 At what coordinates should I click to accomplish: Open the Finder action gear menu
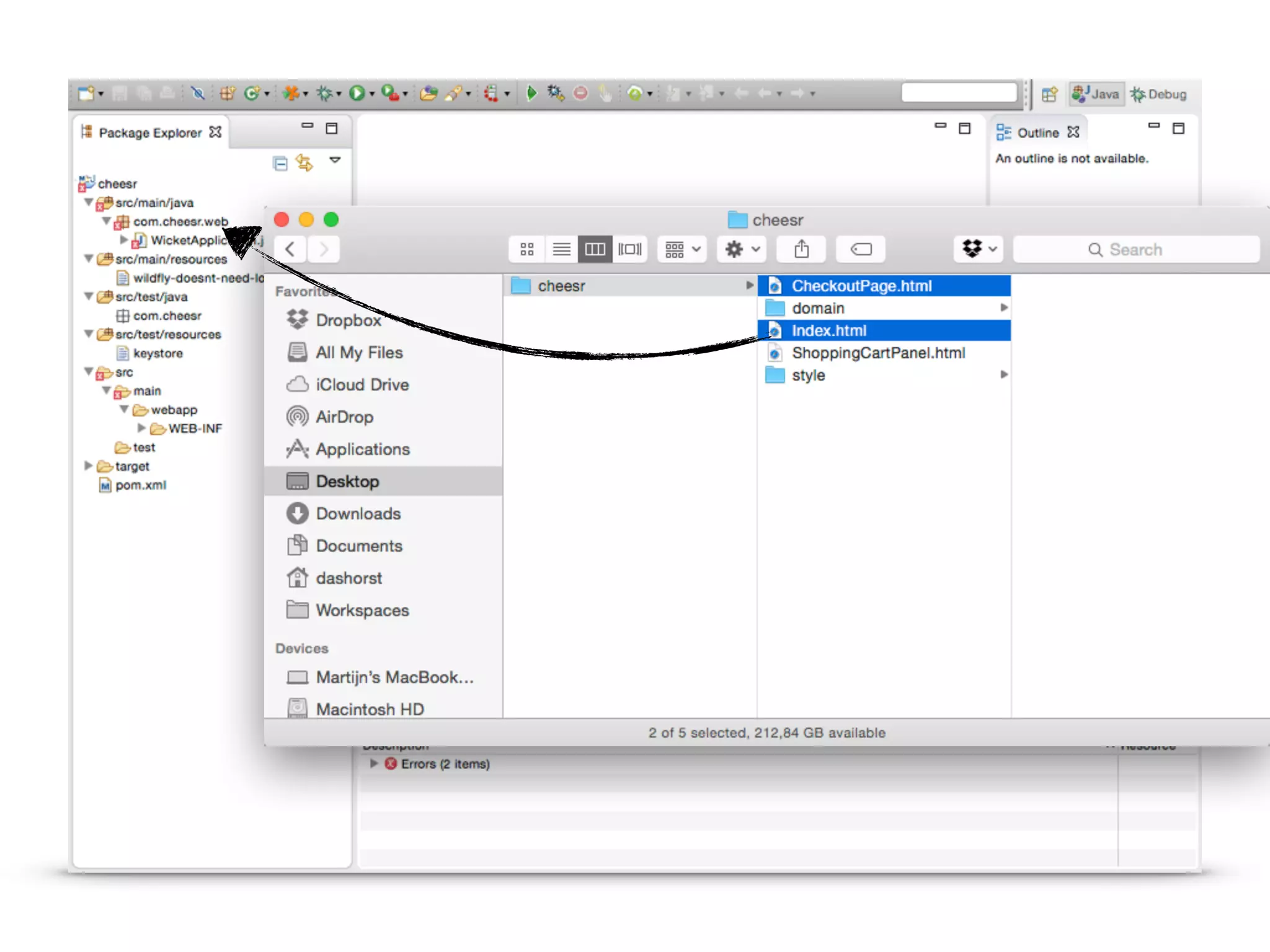click(x=742, y=249)
